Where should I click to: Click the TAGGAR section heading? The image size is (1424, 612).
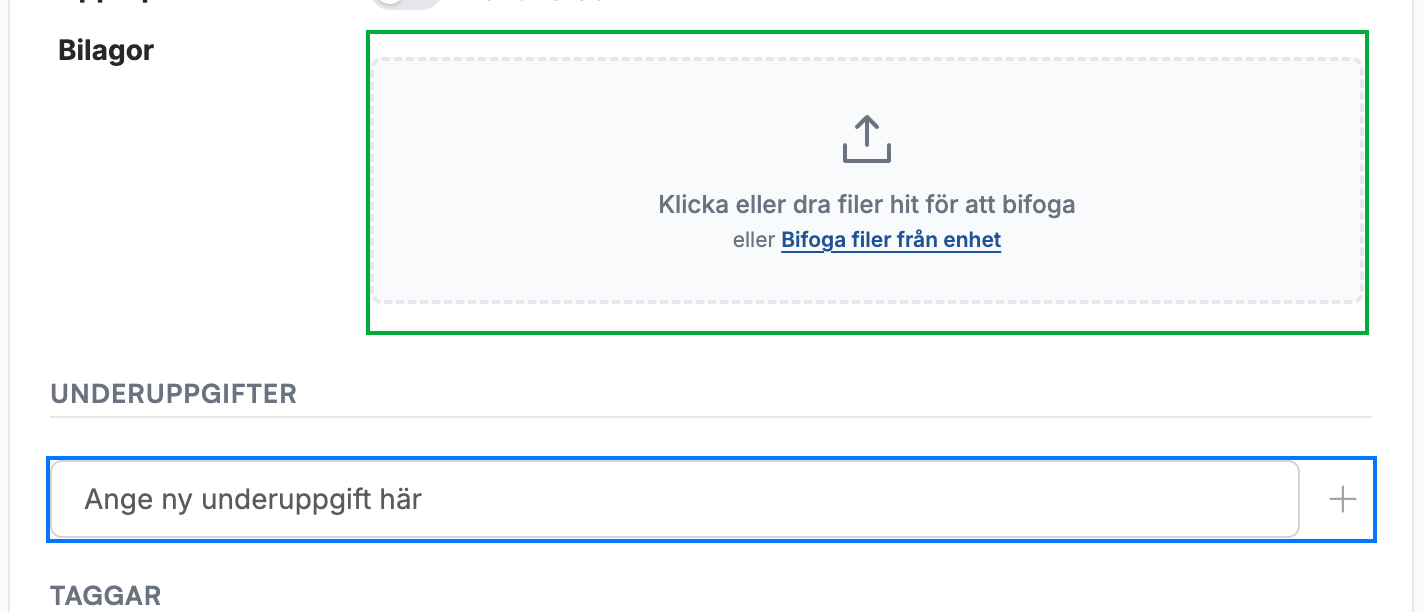coord(106,597)
